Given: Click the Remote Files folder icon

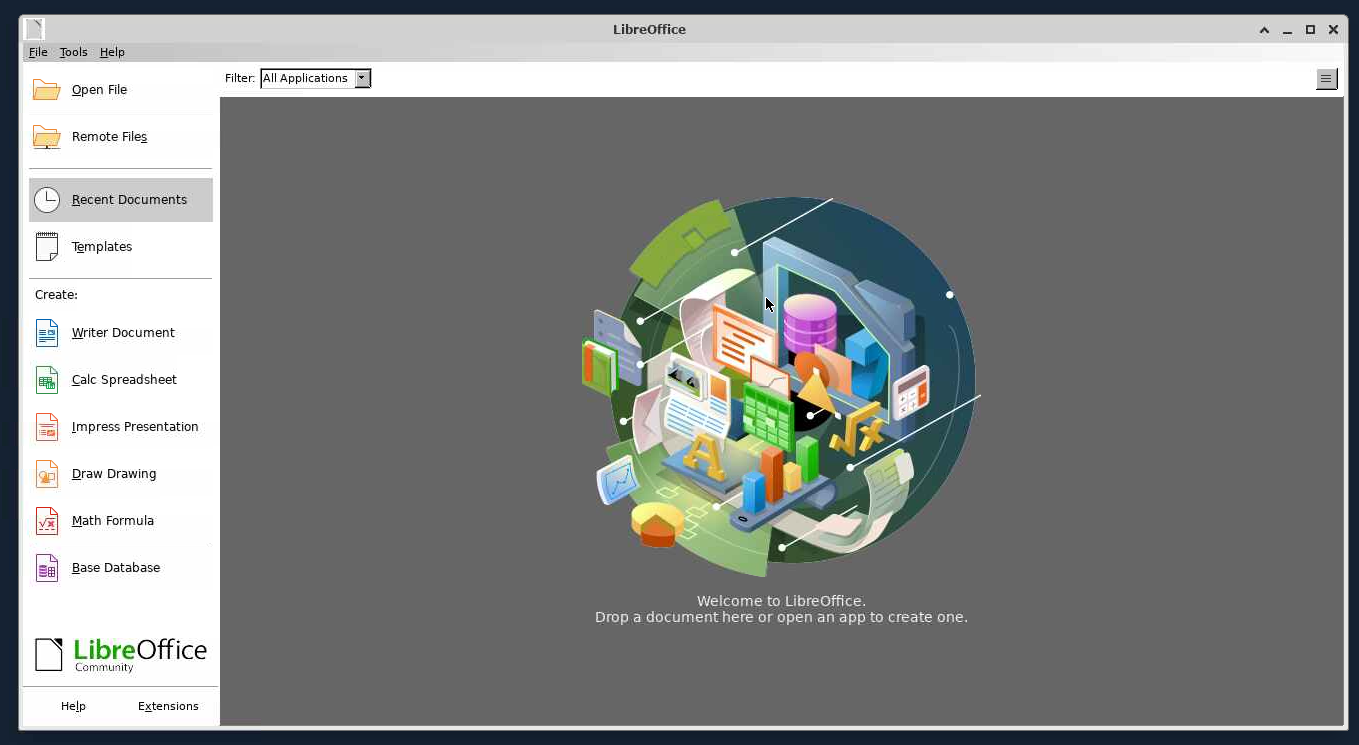Looking at the screenshot, I should coord(46,137).
